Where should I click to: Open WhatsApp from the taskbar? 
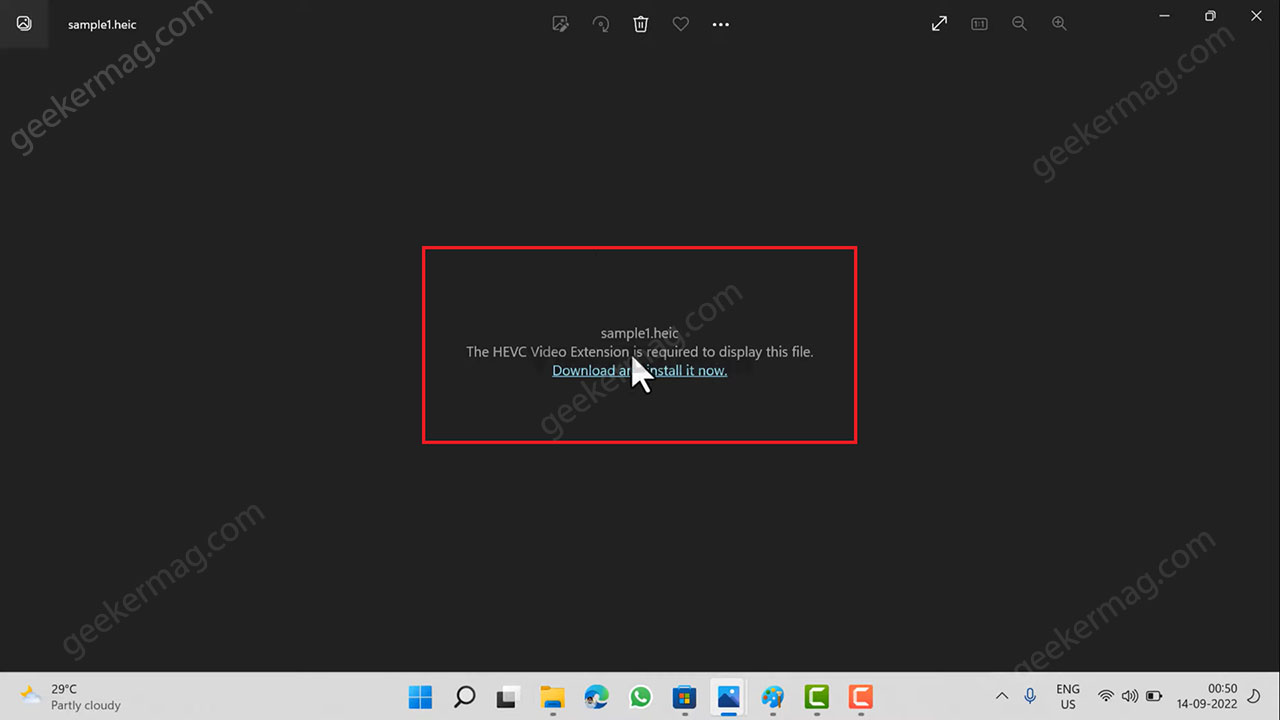[x=641, y=696]
